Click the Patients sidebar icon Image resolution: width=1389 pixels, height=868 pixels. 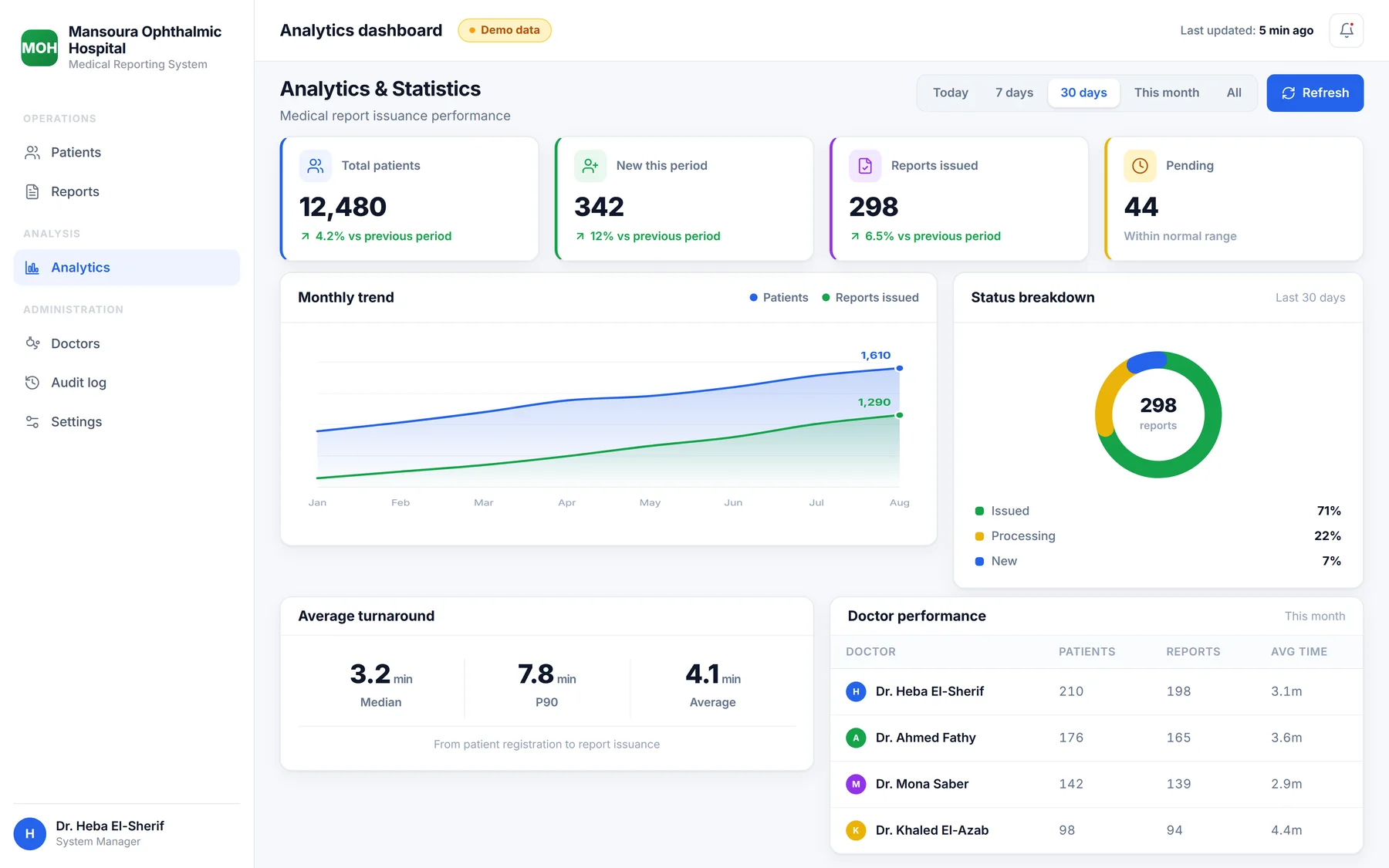(x=32, y=153)
